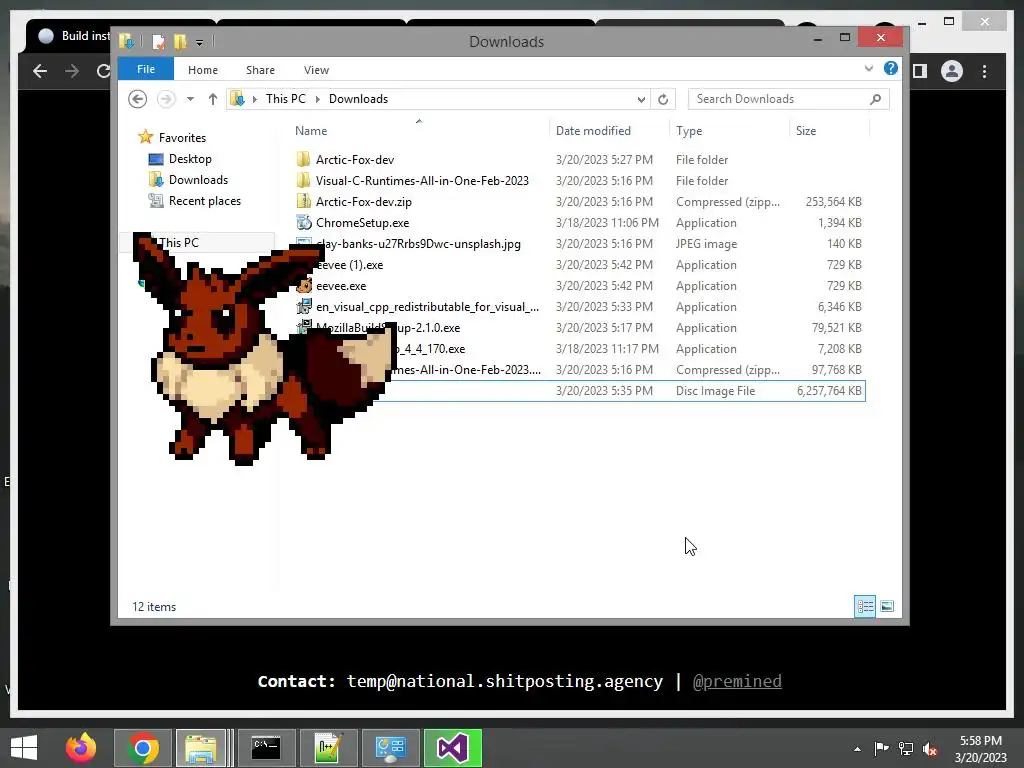
Task: Click Downloads in the address breadcrumb
Action: [x=358, y=99]
